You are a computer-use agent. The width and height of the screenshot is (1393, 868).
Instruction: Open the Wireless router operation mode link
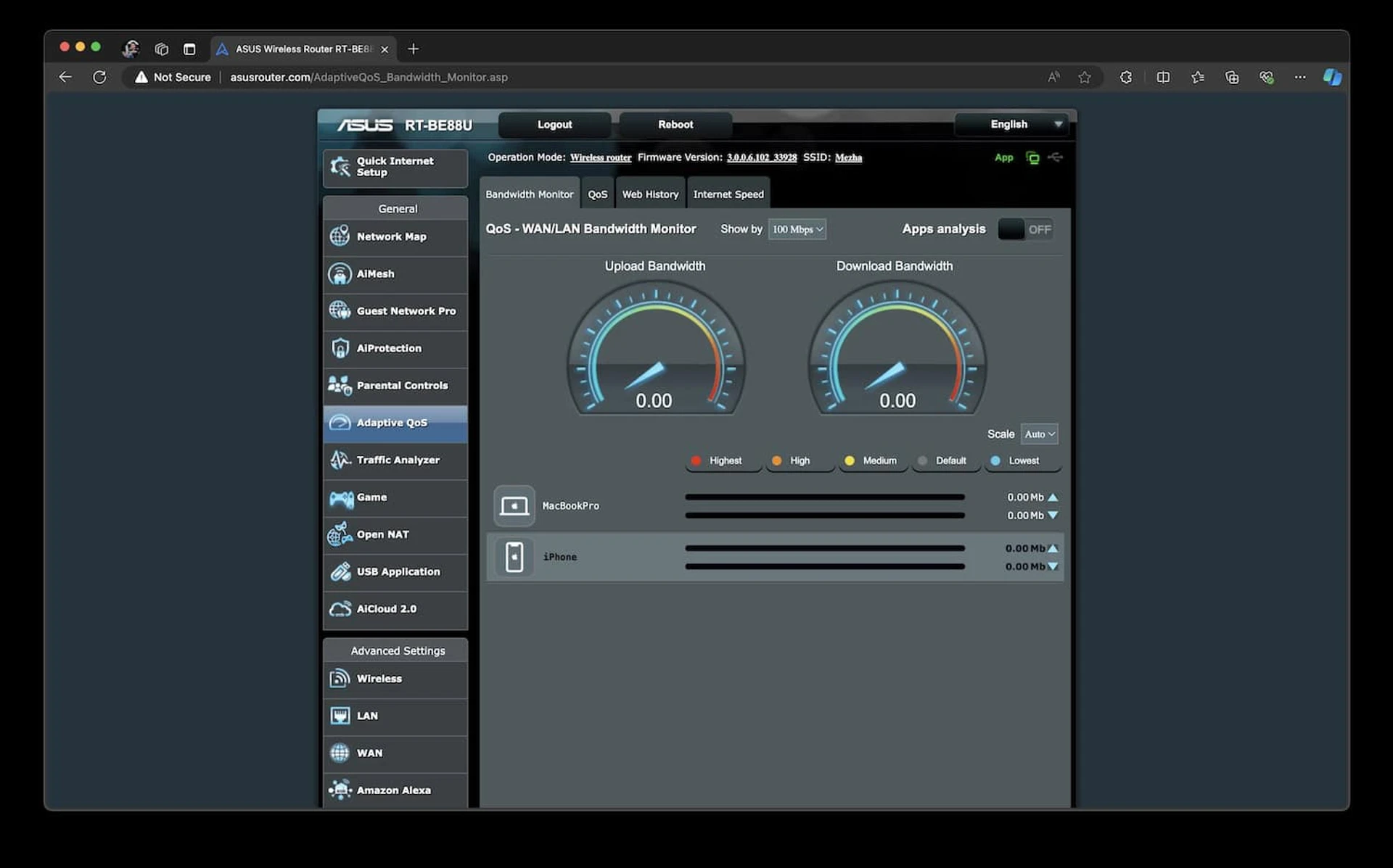point(601,157)
